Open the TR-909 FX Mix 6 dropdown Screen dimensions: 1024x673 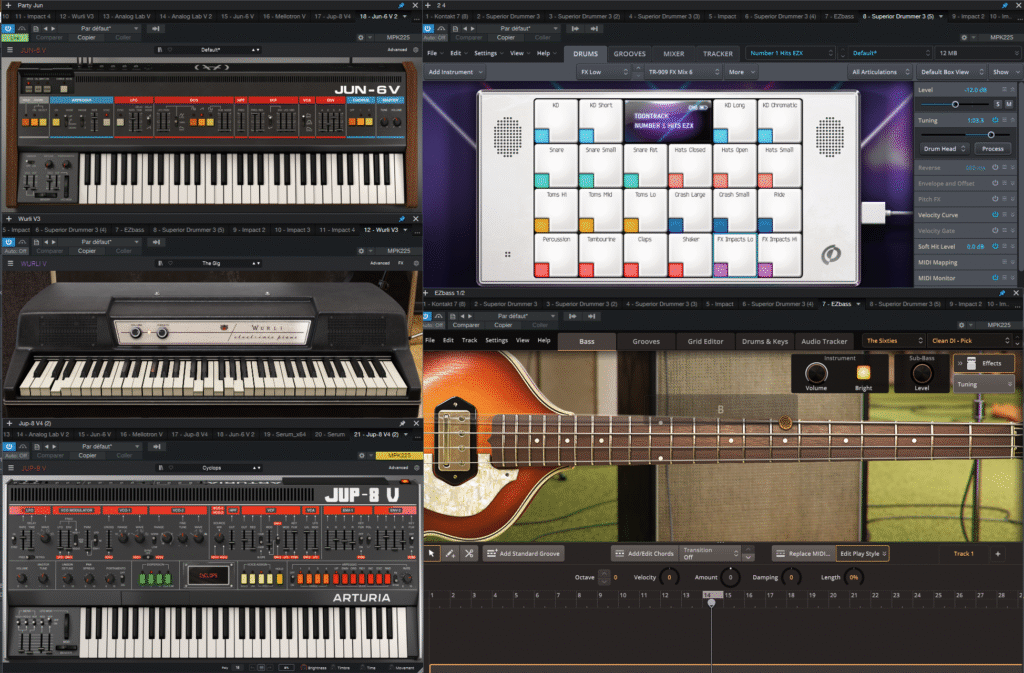tap(683, 72)
